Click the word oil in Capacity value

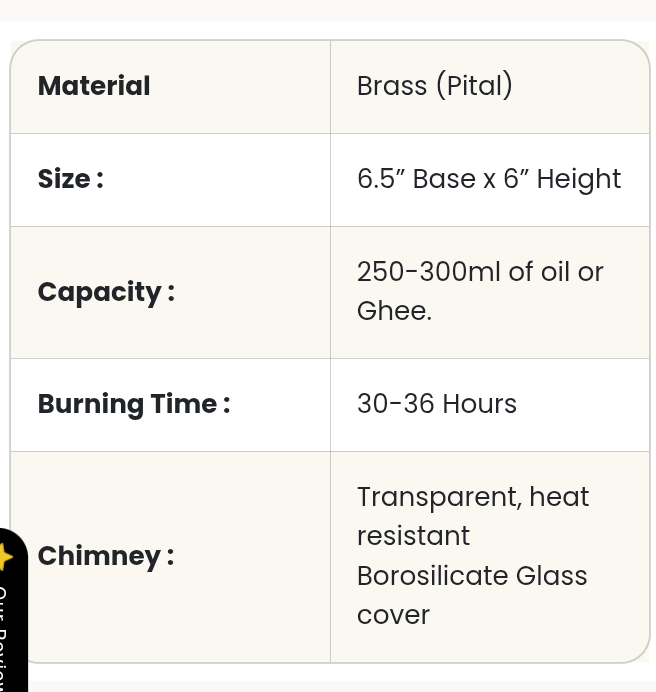coord(555,272)
